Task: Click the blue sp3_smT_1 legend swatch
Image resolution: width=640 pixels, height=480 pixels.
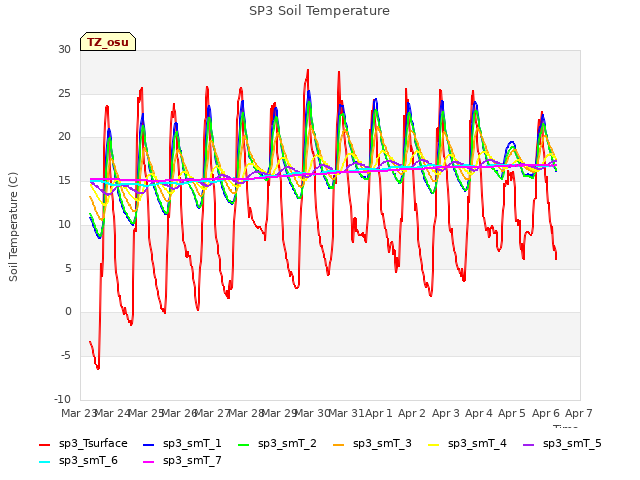Action: [149, 444]
